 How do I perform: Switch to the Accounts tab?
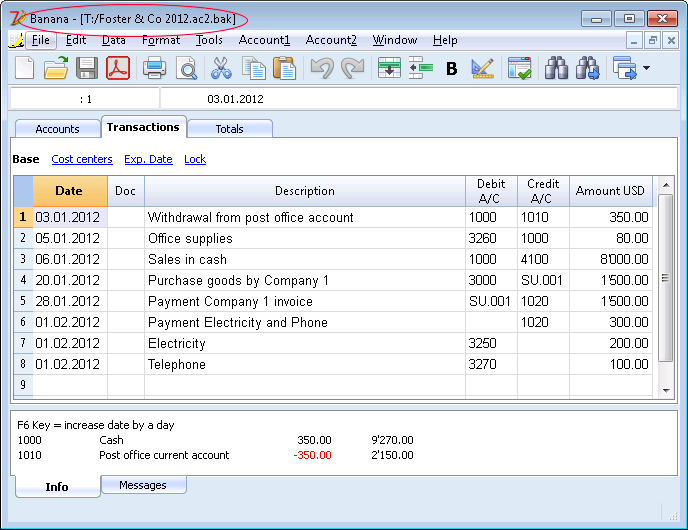[57, 129]
